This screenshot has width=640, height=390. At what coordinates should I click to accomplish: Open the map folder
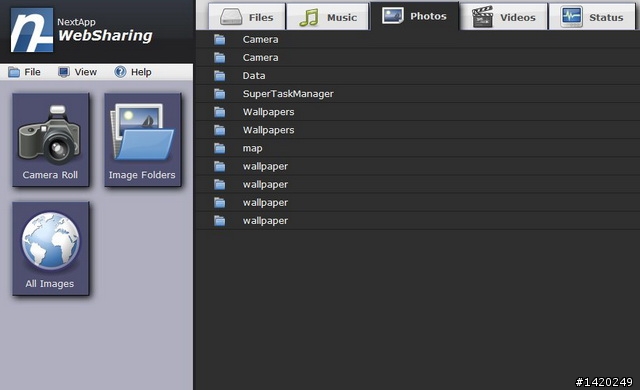418,148
